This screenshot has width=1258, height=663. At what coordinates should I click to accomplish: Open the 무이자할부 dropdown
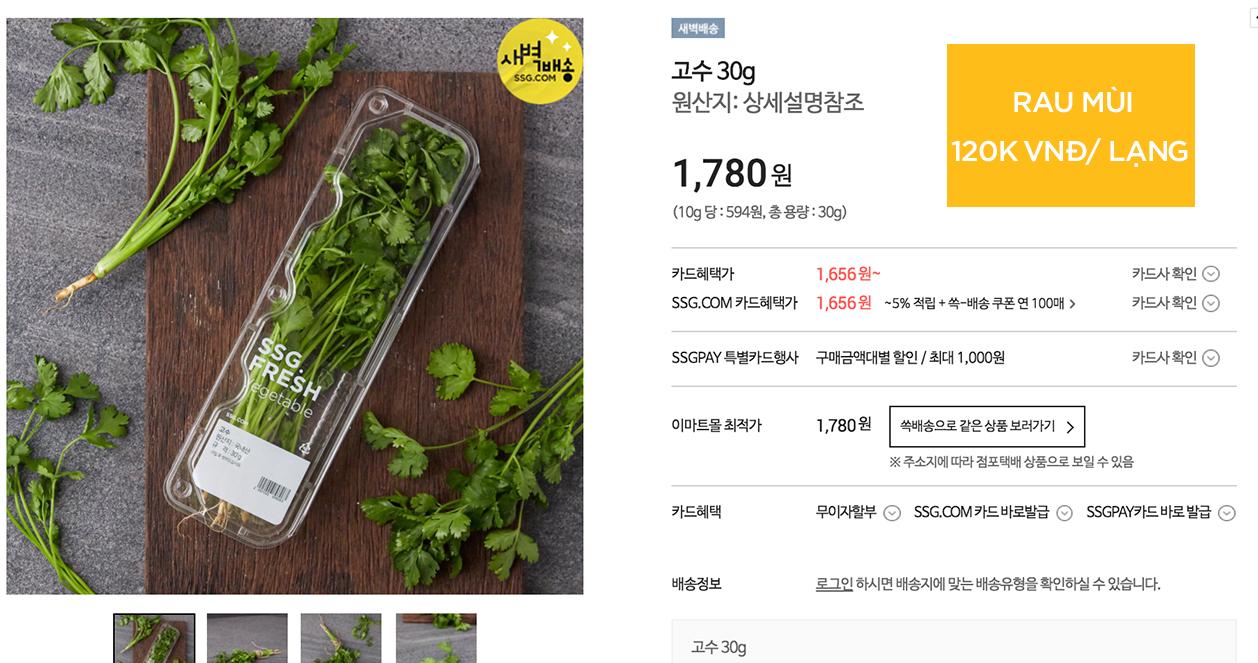[892, 513]
